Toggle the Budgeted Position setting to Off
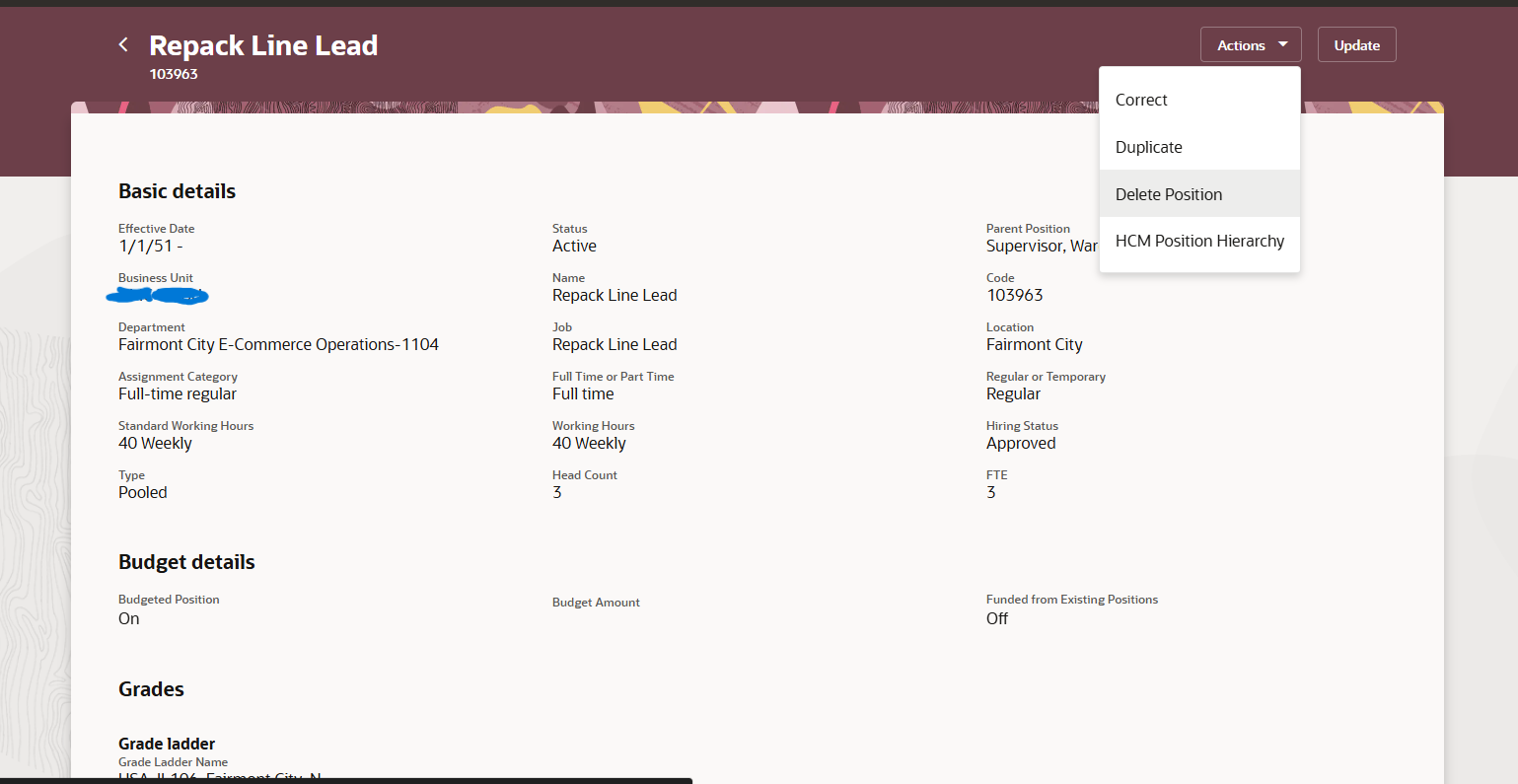The height and width of the screenshot is (784, 1518). point(128,618)
